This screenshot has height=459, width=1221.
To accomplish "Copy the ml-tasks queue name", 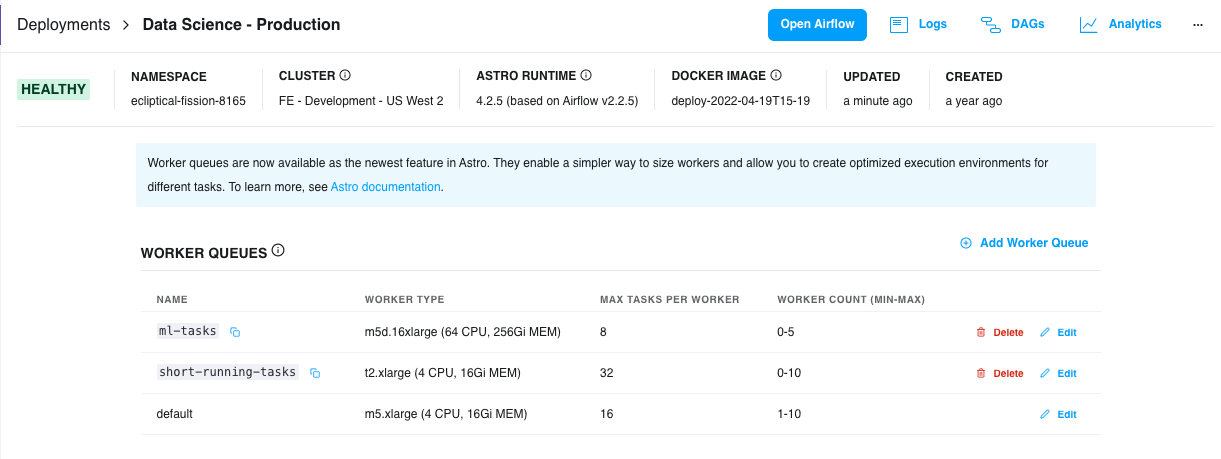I will [x=236, y=332].
